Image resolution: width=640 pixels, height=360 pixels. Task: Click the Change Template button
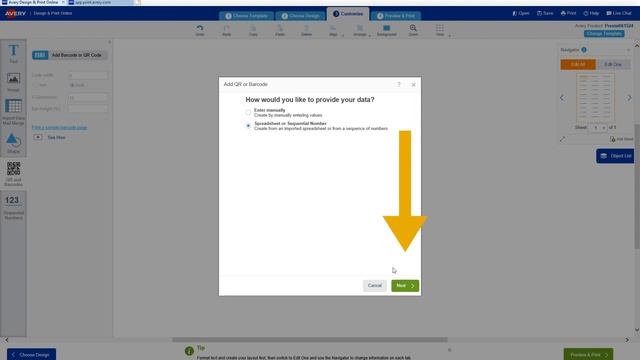point(604,33)
